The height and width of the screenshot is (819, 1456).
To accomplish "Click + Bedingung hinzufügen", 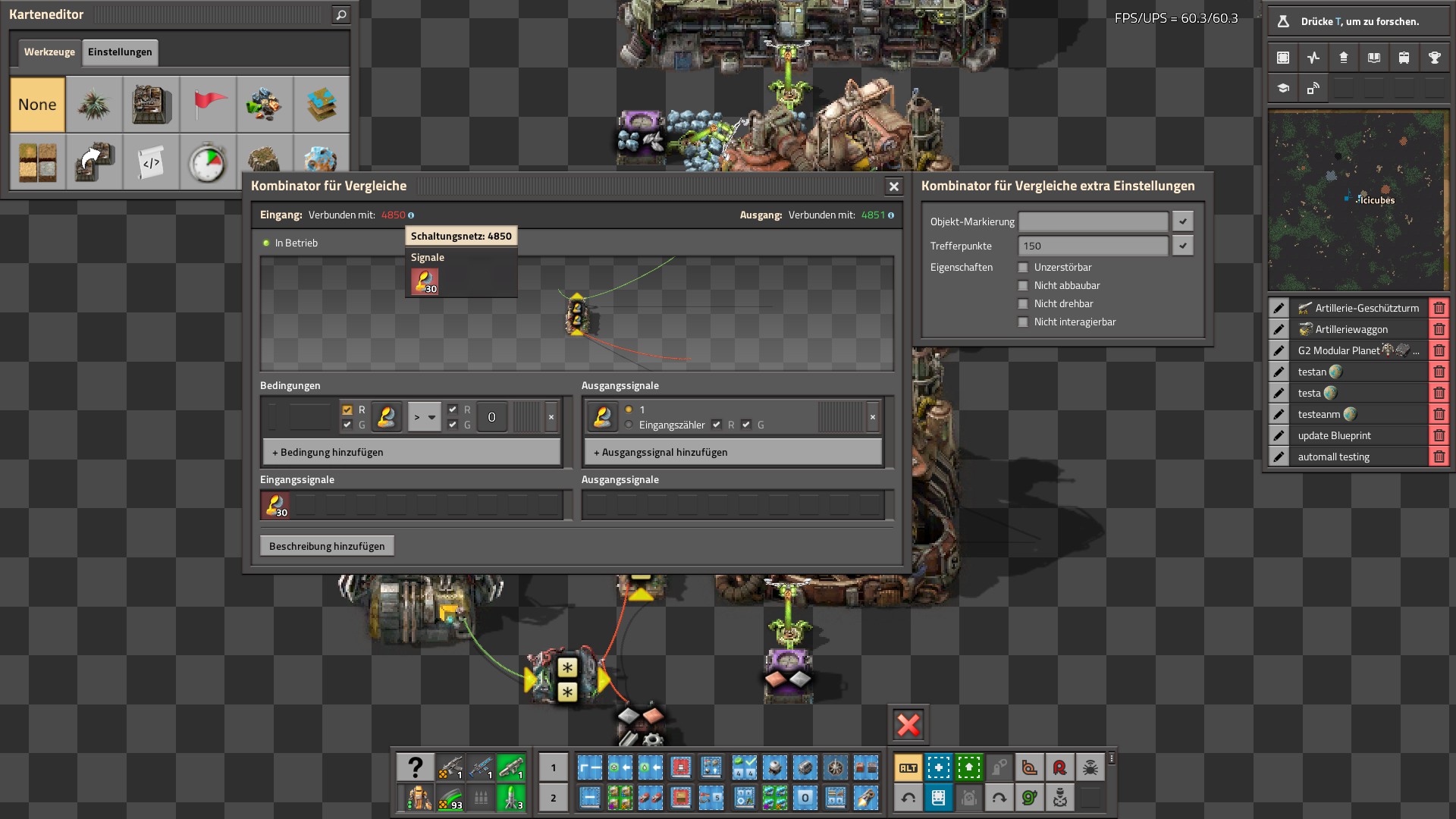I will pyautogui.click(x=412, y=452).
